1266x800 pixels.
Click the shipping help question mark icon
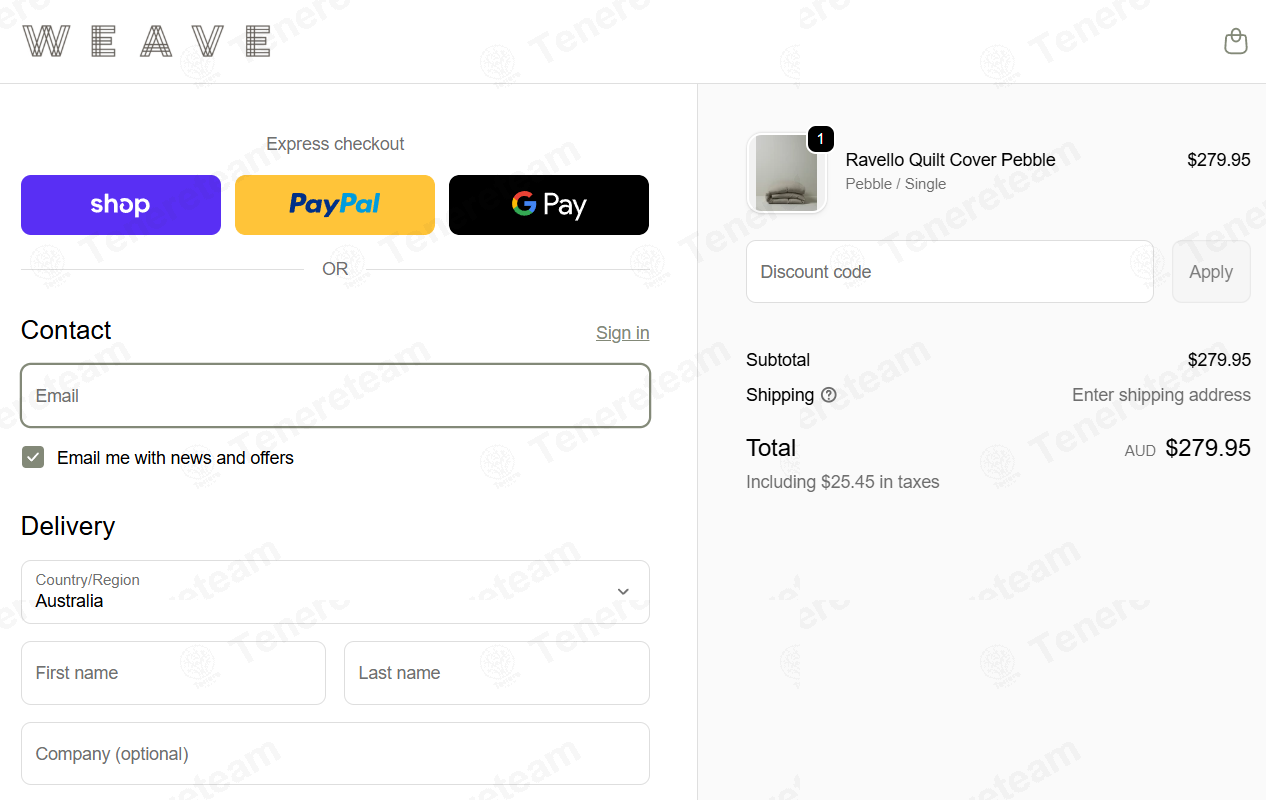pyautogui.click(x=829, y=395)
